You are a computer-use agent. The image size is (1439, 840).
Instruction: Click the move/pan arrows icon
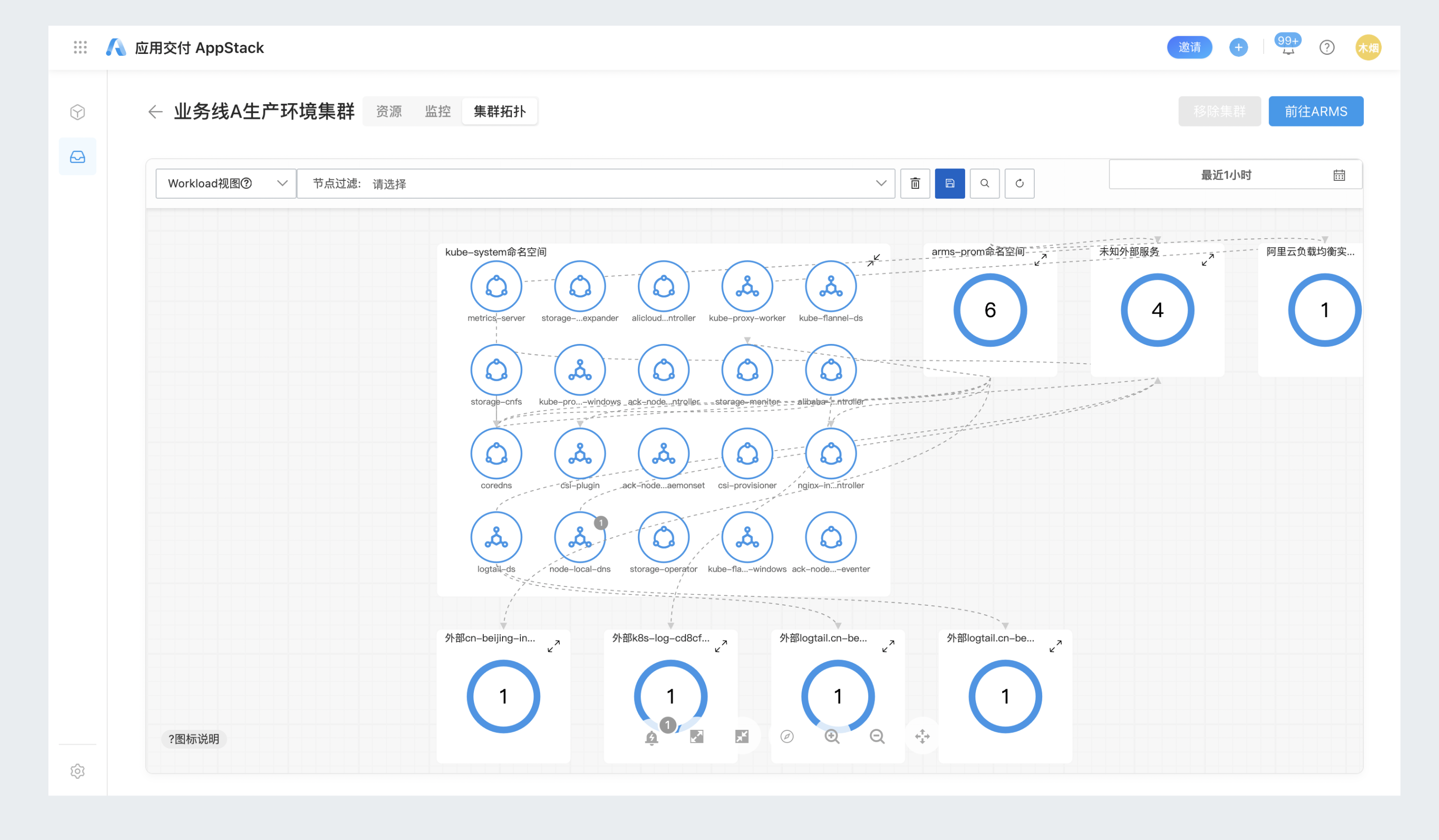coord(922,737)
